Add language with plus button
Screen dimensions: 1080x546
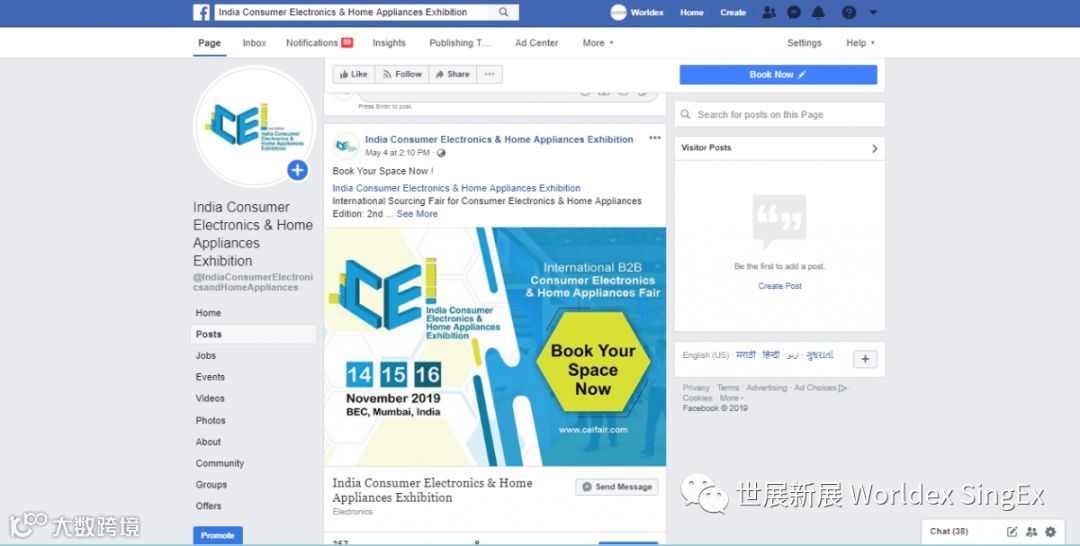865,359
